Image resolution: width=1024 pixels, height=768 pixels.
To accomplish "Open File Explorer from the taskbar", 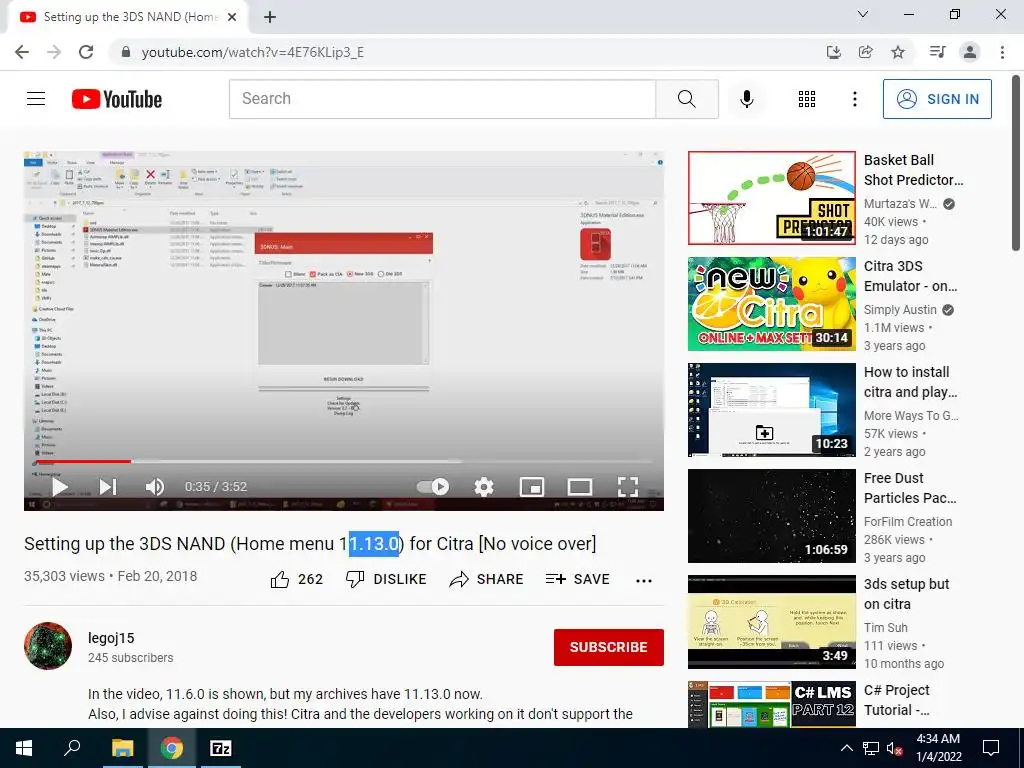I will point(122,748).
